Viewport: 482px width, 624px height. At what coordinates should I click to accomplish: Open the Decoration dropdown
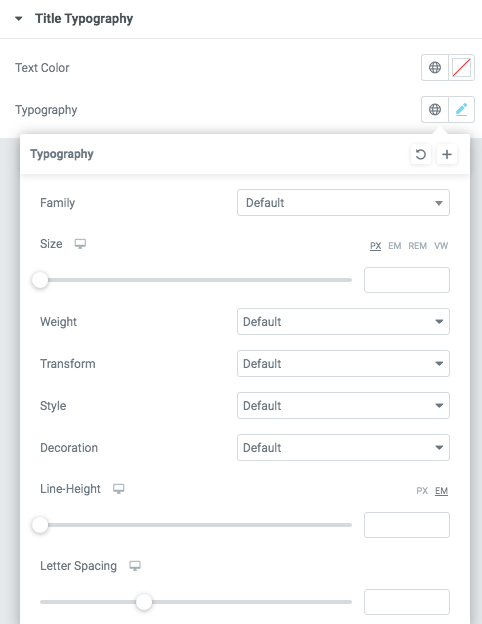343,448
